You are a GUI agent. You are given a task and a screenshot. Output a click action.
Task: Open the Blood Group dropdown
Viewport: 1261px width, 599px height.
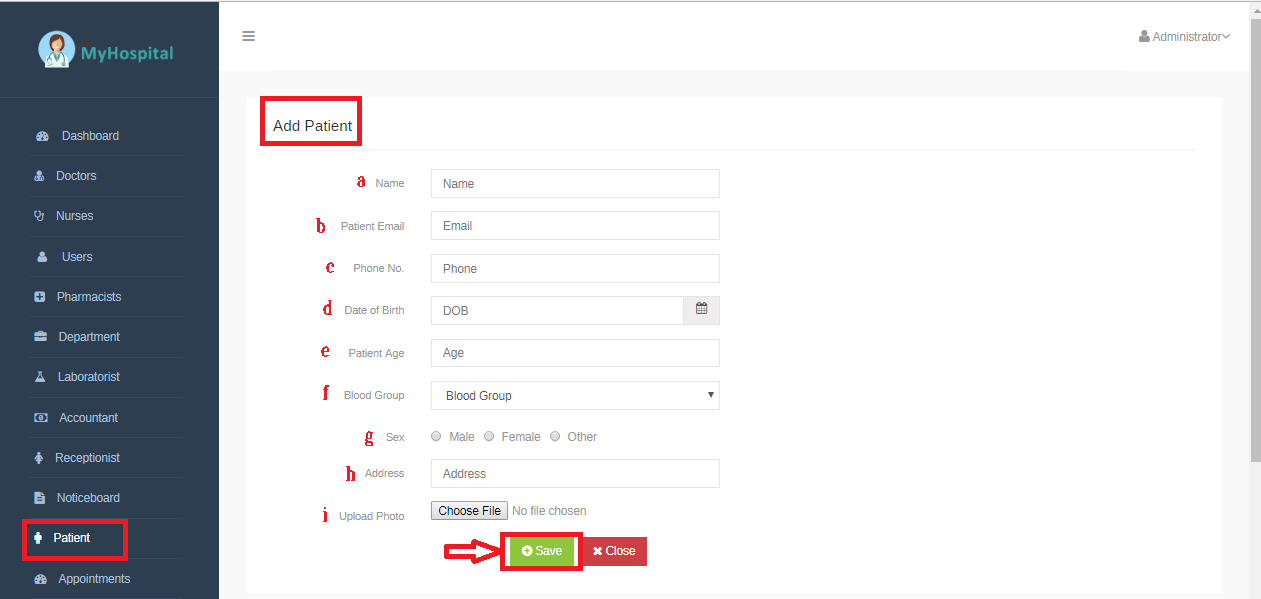click(x=575, y=395)
